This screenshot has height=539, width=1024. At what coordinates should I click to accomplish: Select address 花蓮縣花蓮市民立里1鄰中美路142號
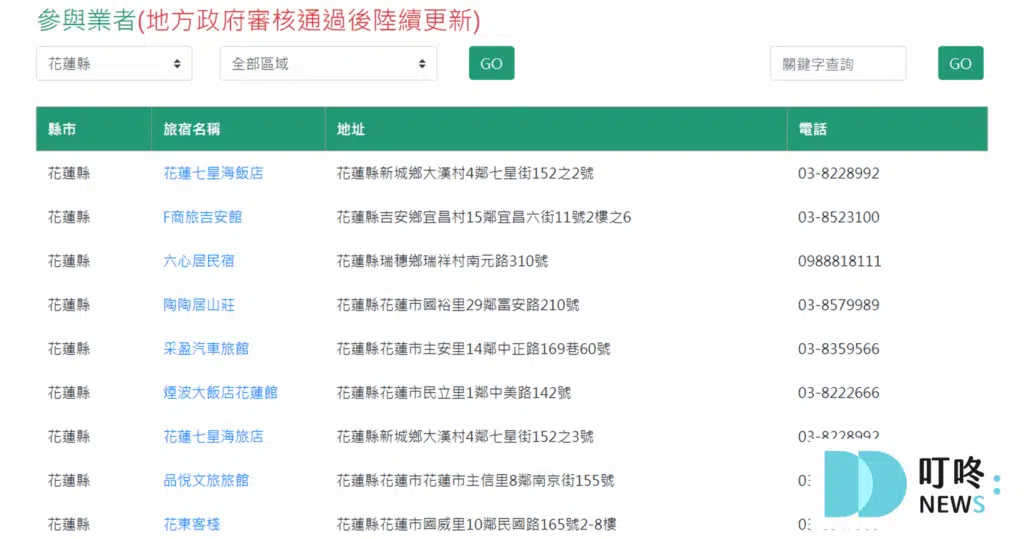click(453, 392)
